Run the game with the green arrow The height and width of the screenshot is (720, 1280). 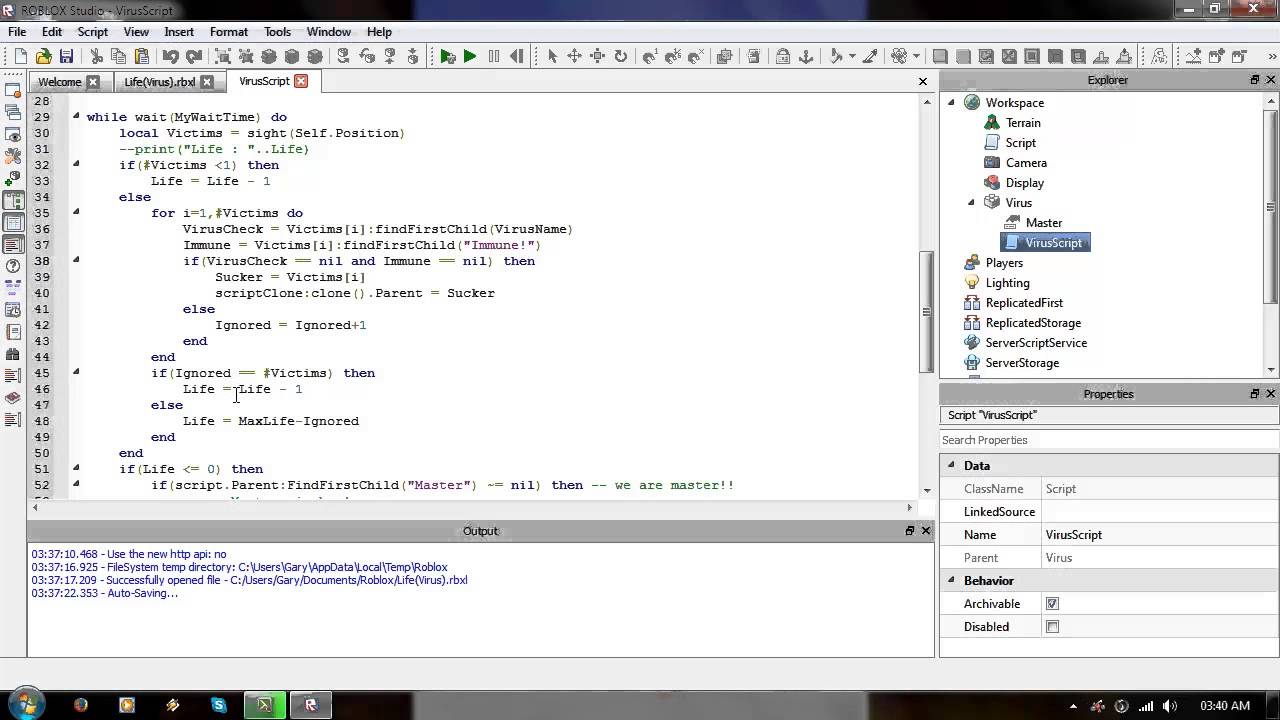pos(470,57)
